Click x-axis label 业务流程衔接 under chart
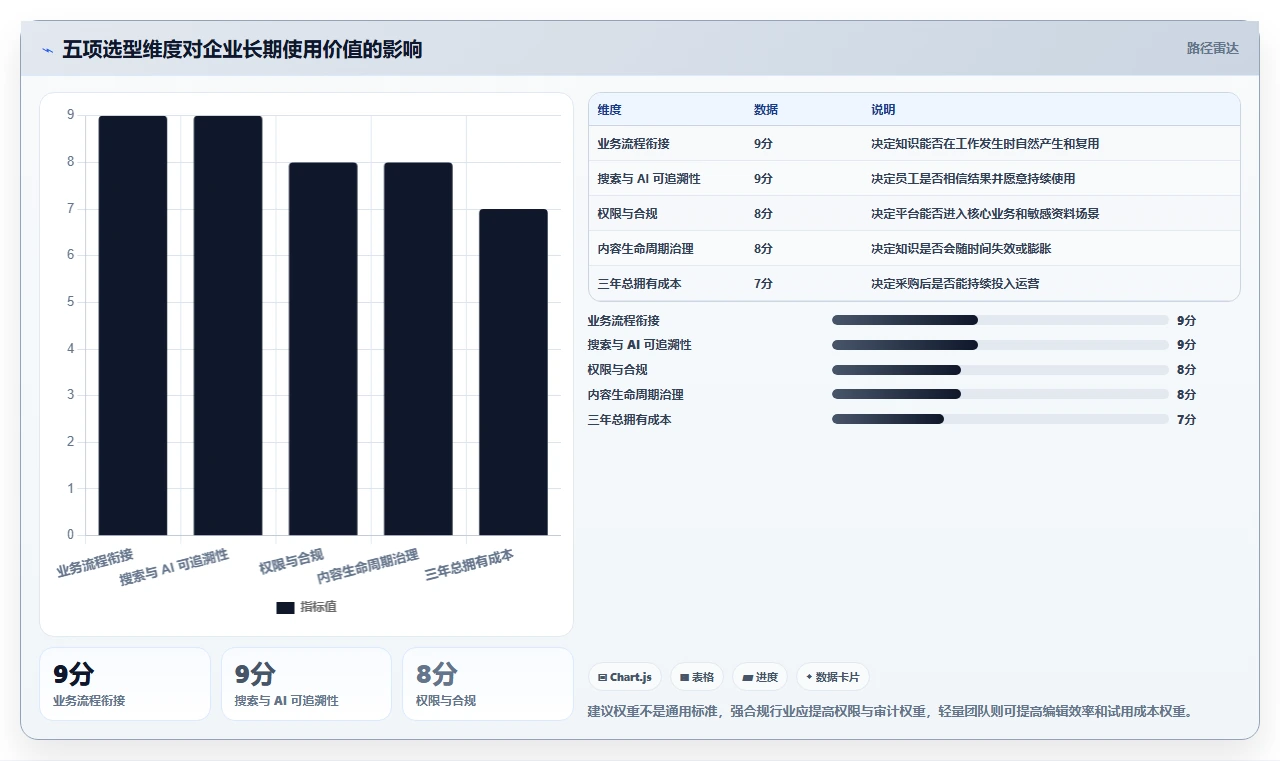The image size is (1280, 761). 95,563
